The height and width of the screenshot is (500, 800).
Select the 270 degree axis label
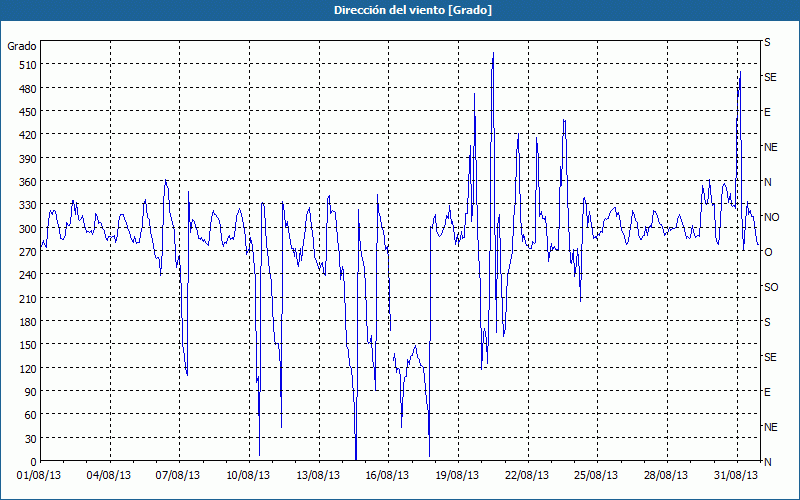27,252
